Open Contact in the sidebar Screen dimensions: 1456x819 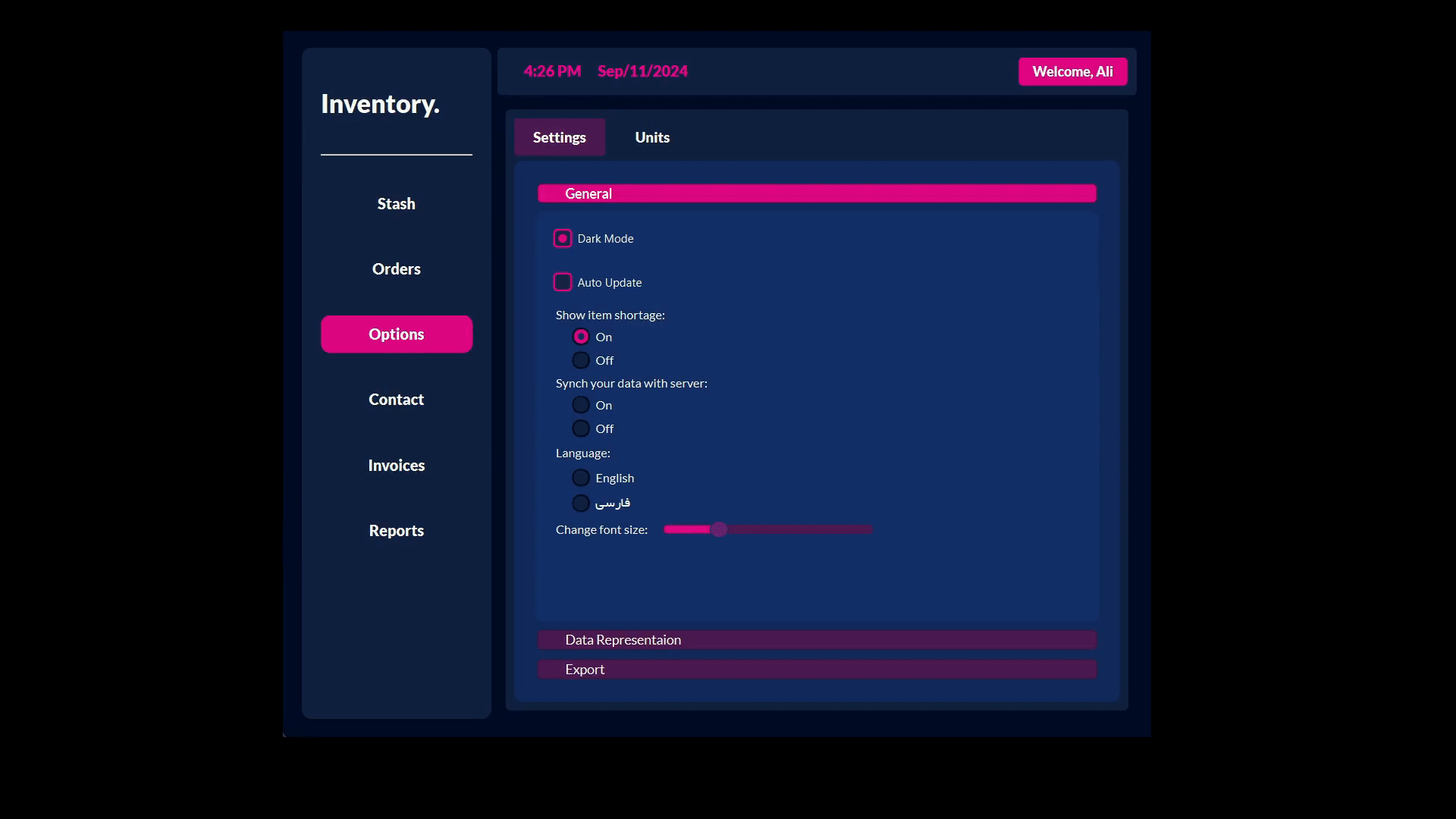pos(397,400)
